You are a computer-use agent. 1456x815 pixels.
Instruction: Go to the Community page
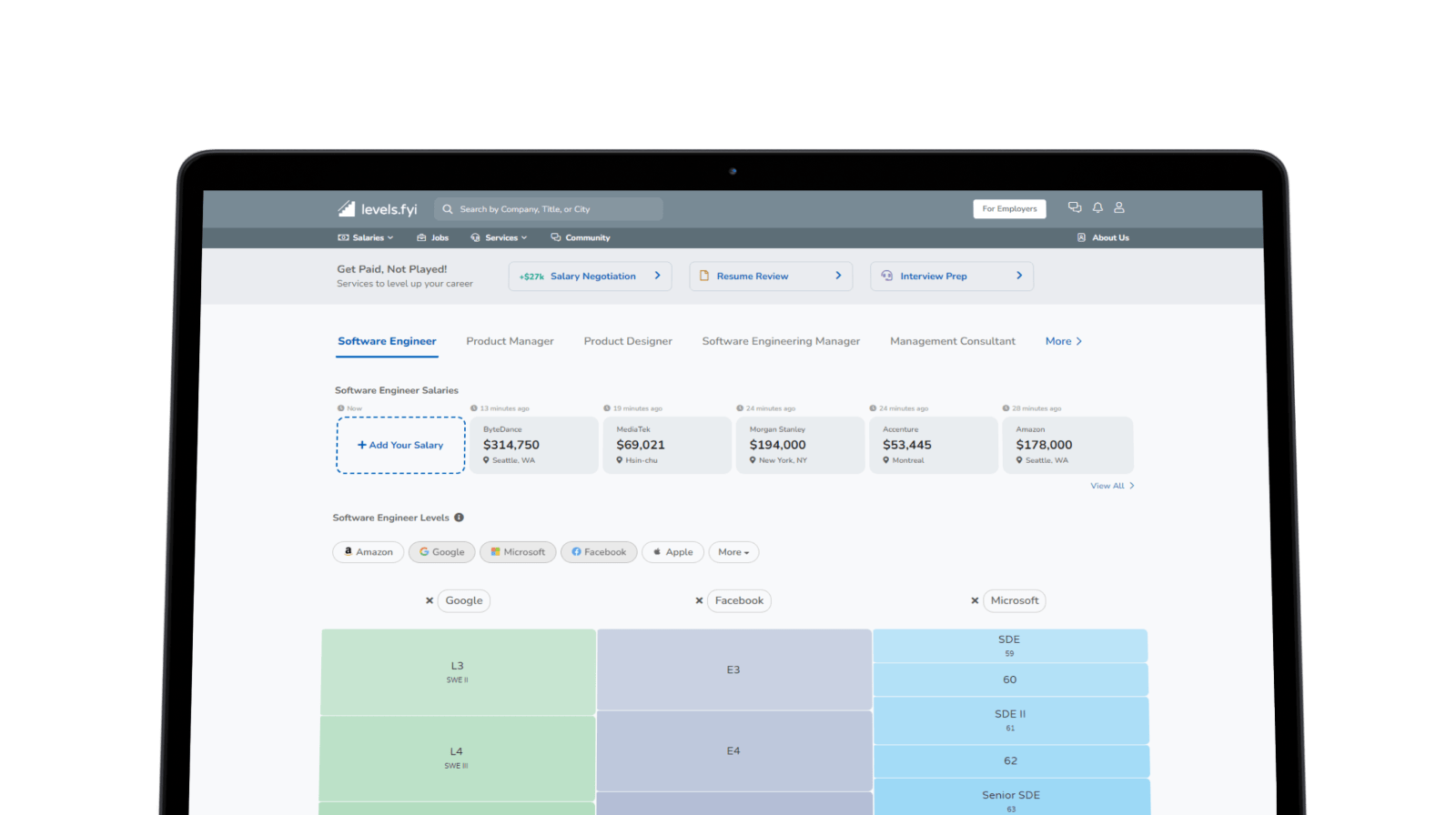click(x=581, y=237)
